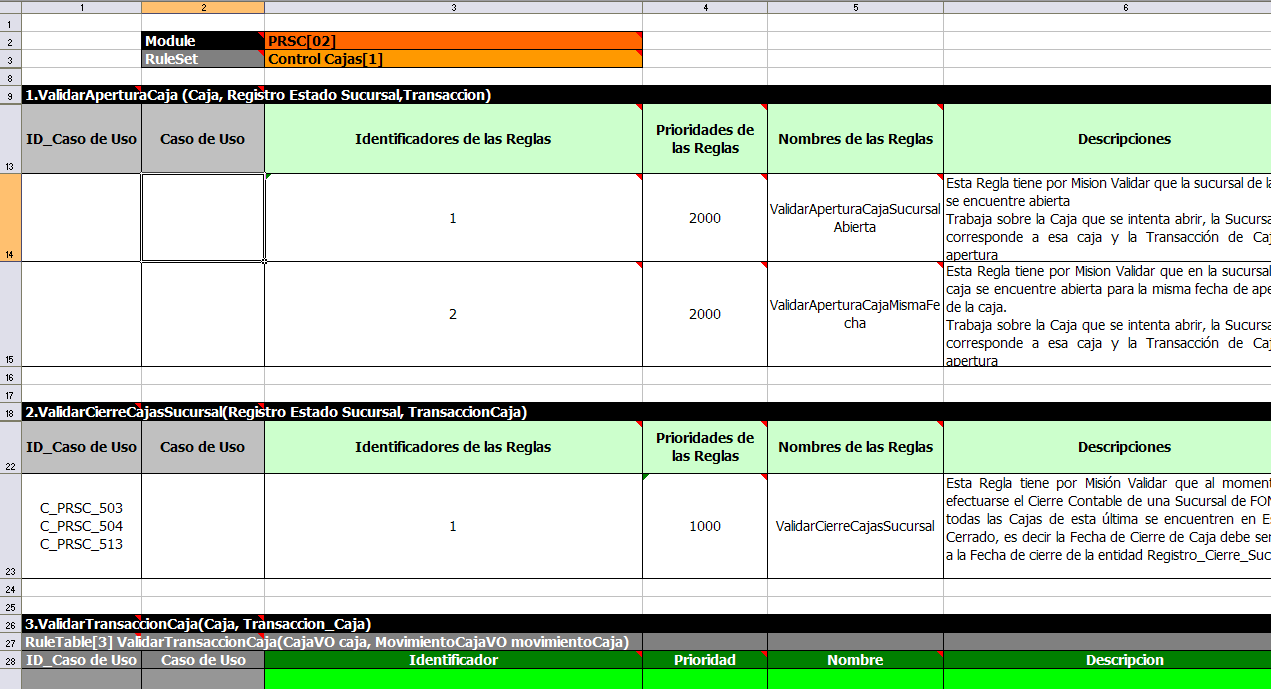This screenshot has height=689, width=1271.
Task: Select column header 3
Action: tap(453, 7)
